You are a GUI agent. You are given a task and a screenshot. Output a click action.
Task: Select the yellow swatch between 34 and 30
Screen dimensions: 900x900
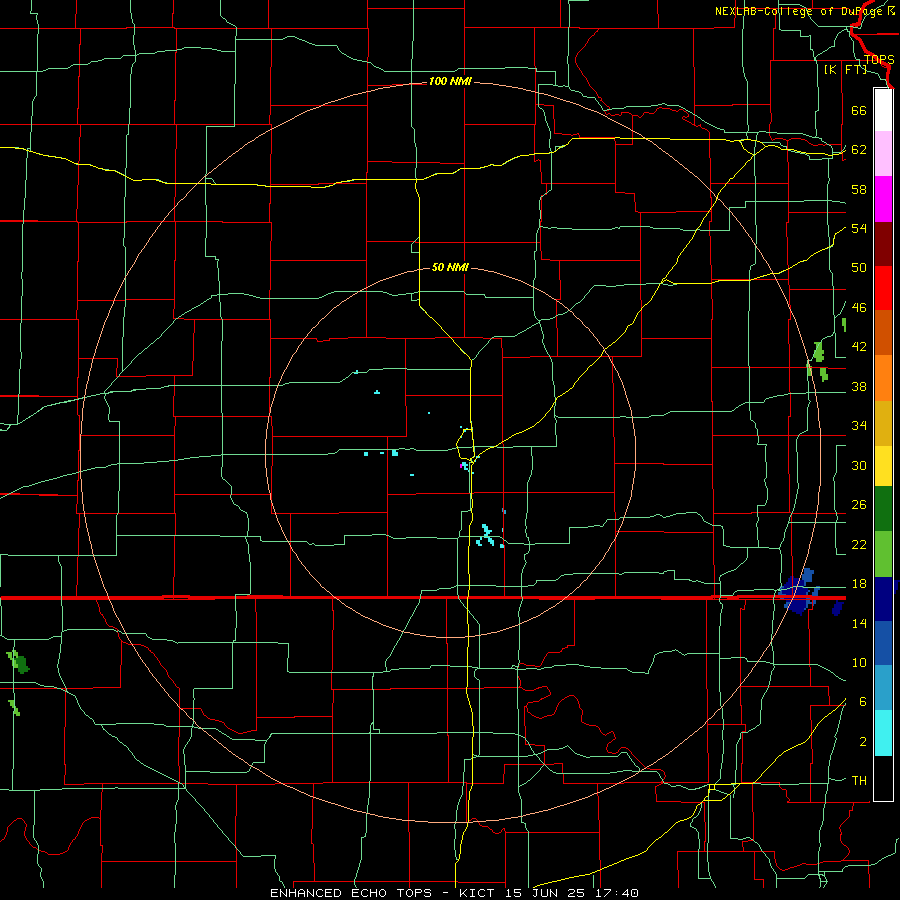(883, 466)
